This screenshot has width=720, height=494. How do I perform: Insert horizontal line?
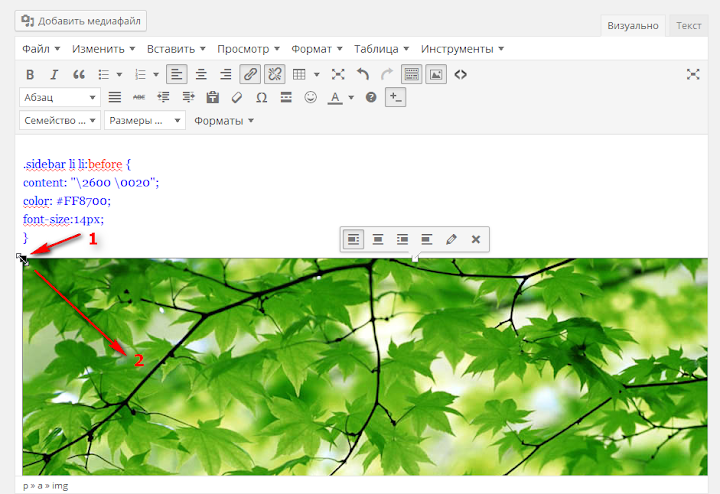point(286,97)
